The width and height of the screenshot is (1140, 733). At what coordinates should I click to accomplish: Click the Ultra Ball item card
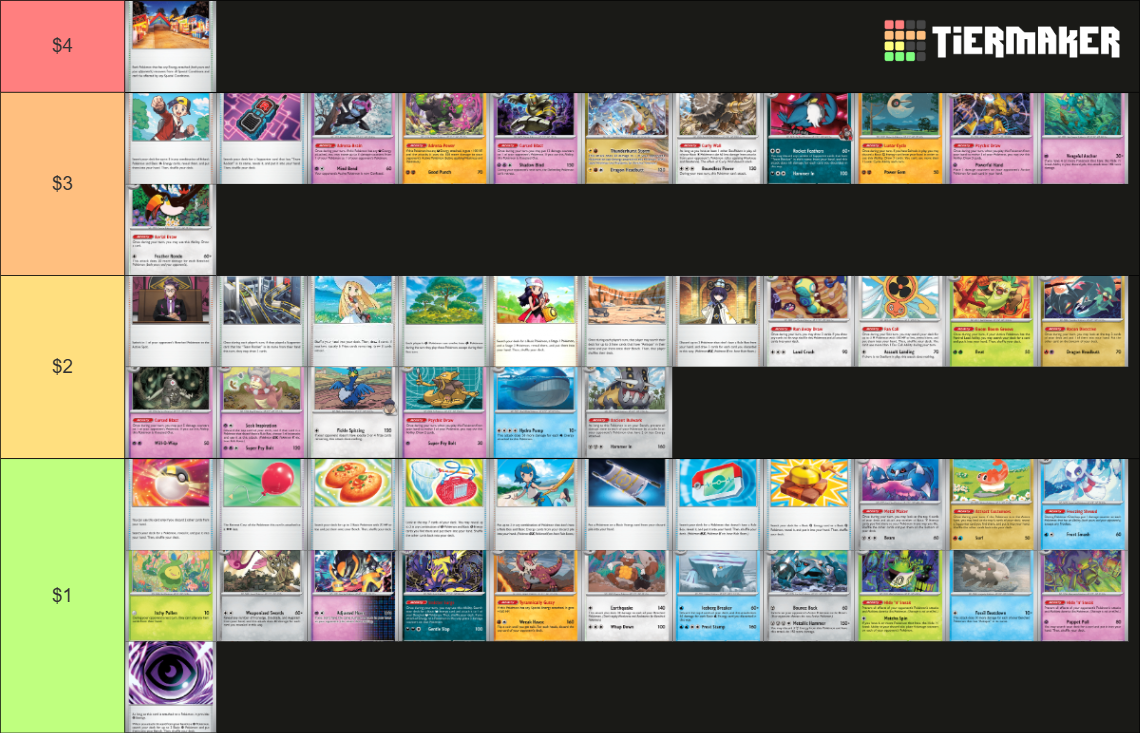(x=171, y=505)
